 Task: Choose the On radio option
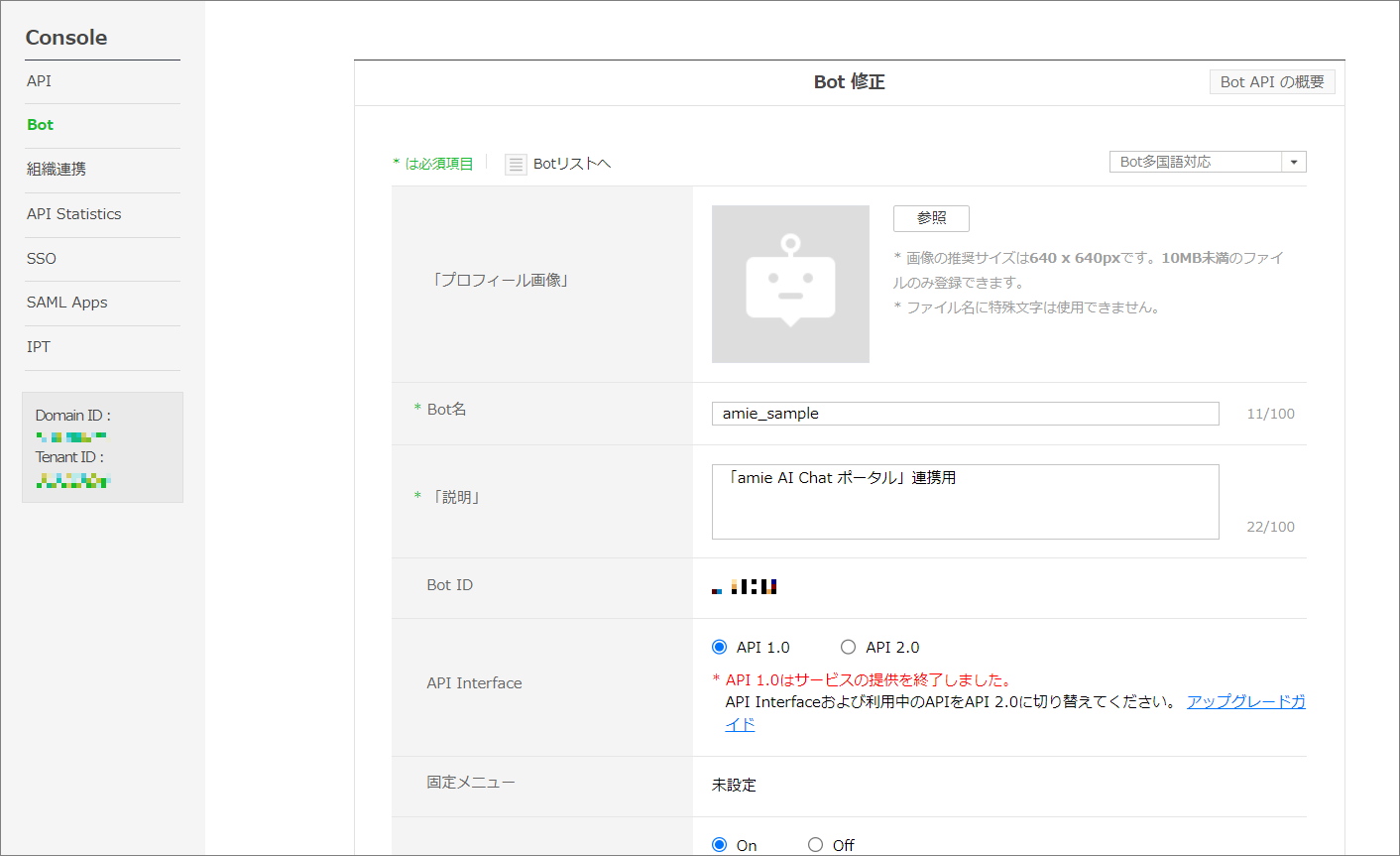click(x=720, y=845)
